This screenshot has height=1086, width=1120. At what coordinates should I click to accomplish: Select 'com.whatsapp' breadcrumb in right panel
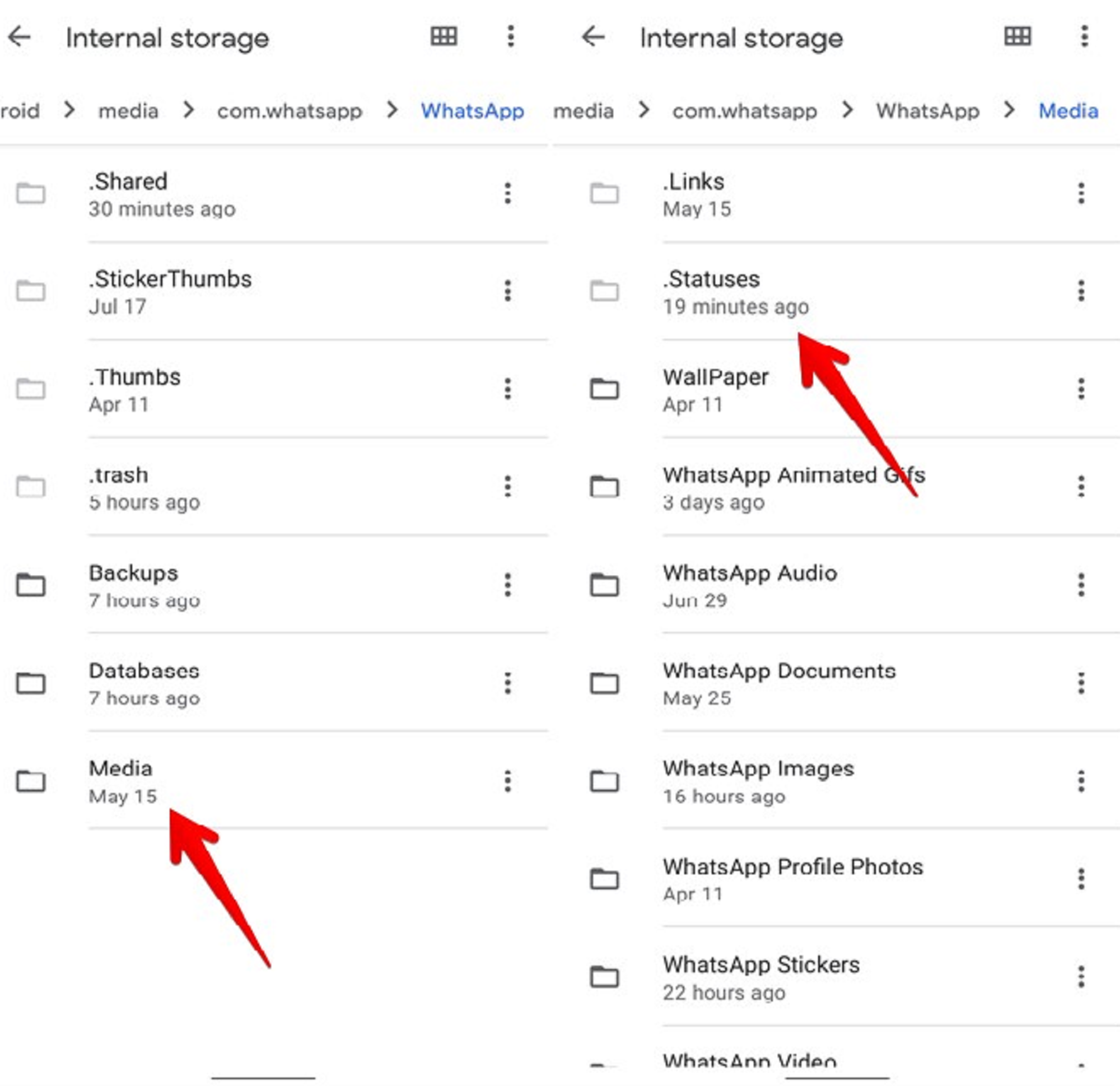(745, 111)
